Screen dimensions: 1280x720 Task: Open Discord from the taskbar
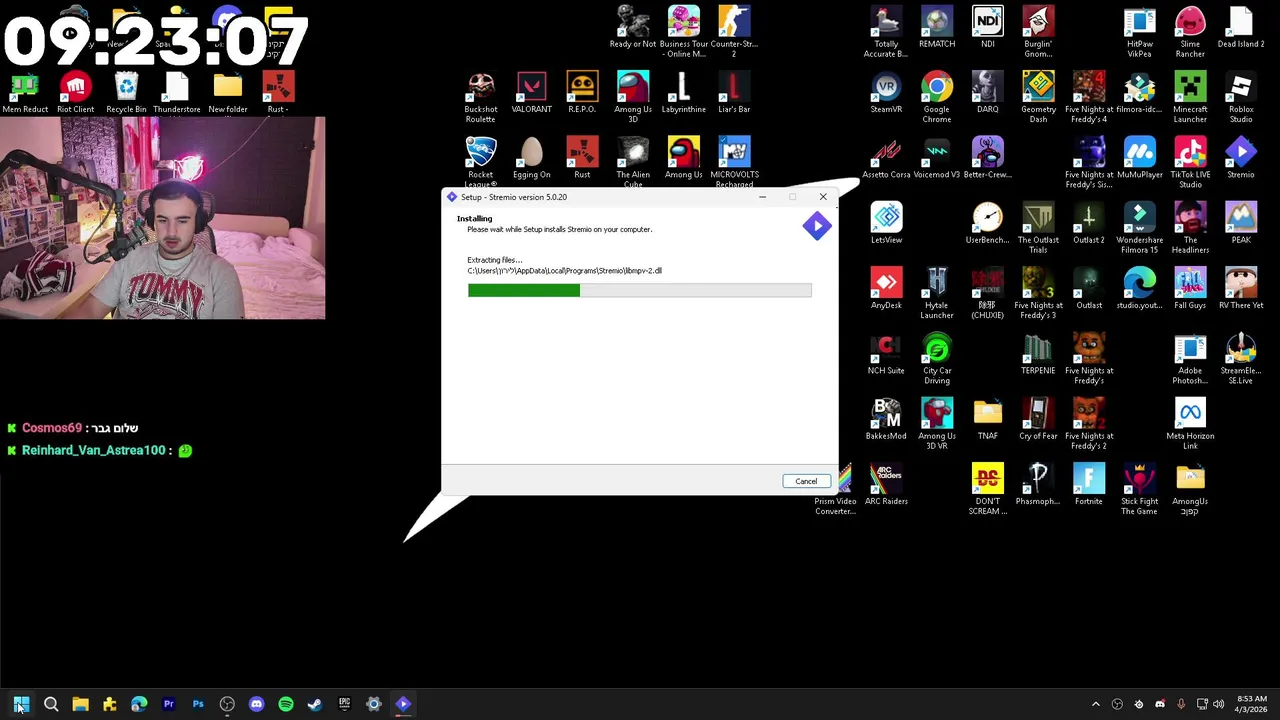coord(256,704)
